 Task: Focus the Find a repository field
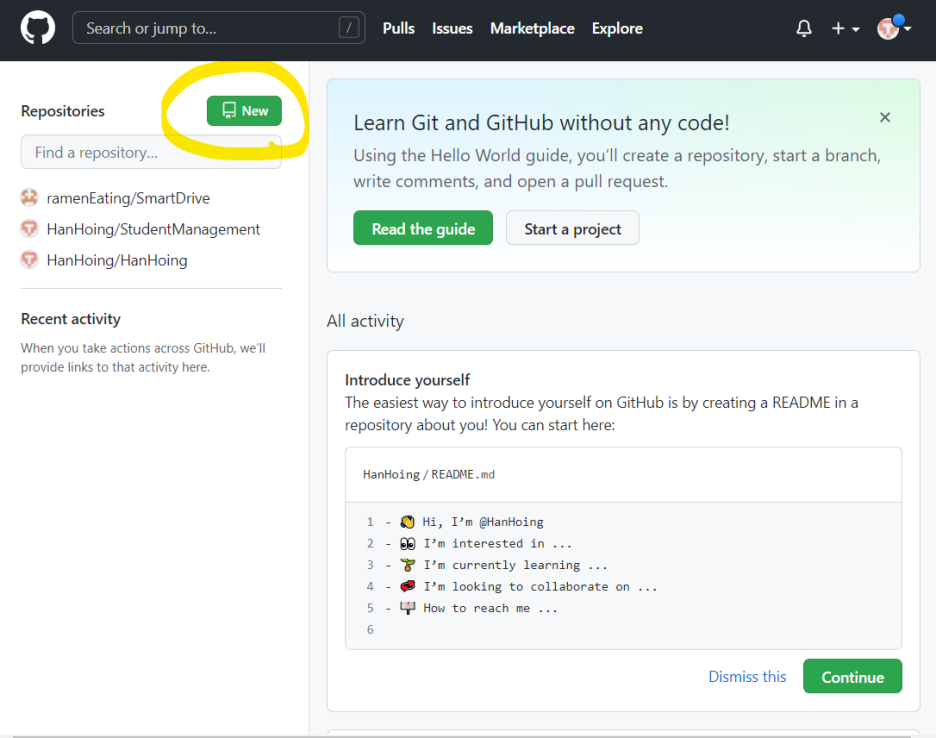click(151, 152)
